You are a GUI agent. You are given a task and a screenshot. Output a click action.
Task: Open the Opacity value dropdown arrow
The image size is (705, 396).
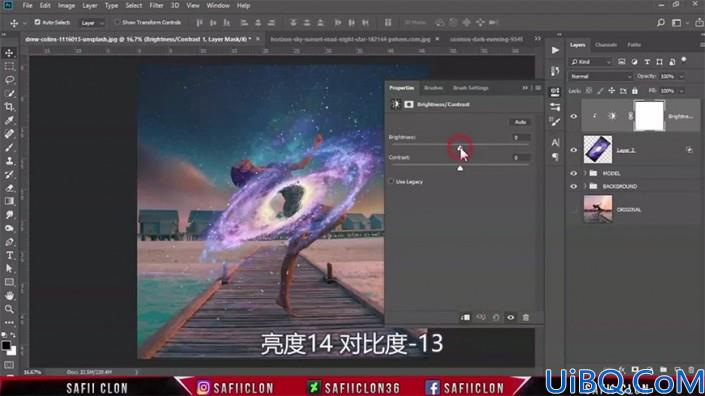pyautogui.click(x=682, y=76)
